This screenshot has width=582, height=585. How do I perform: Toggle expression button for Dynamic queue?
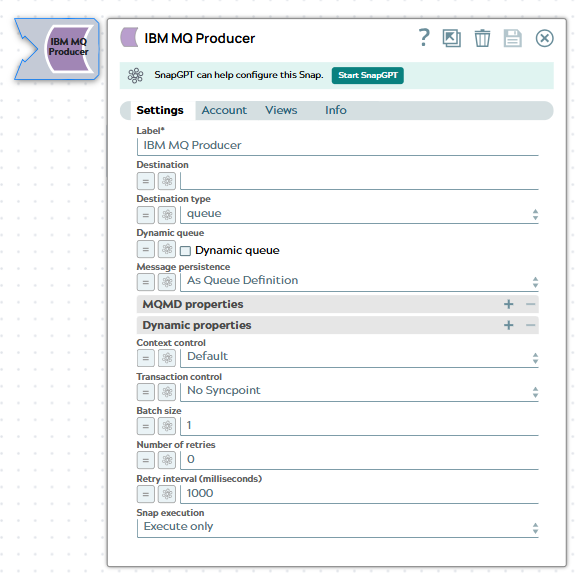point(146,249)
